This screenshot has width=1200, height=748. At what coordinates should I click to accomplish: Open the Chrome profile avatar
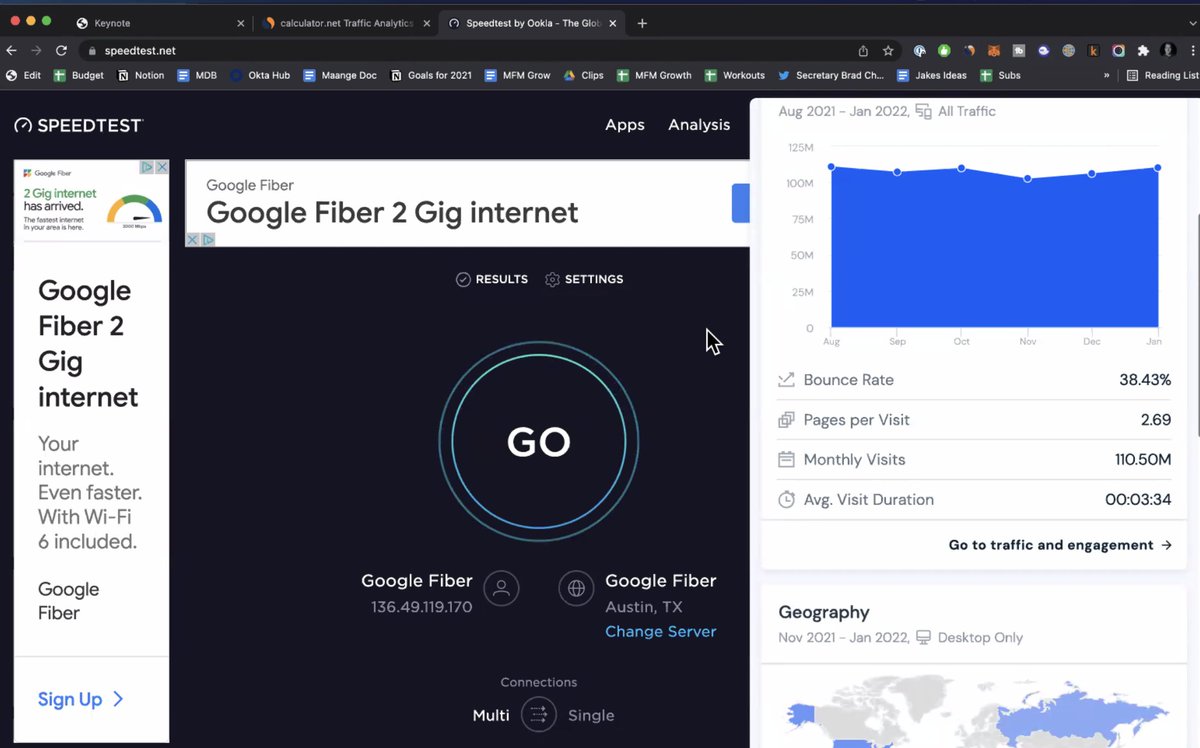point(1167,50)
